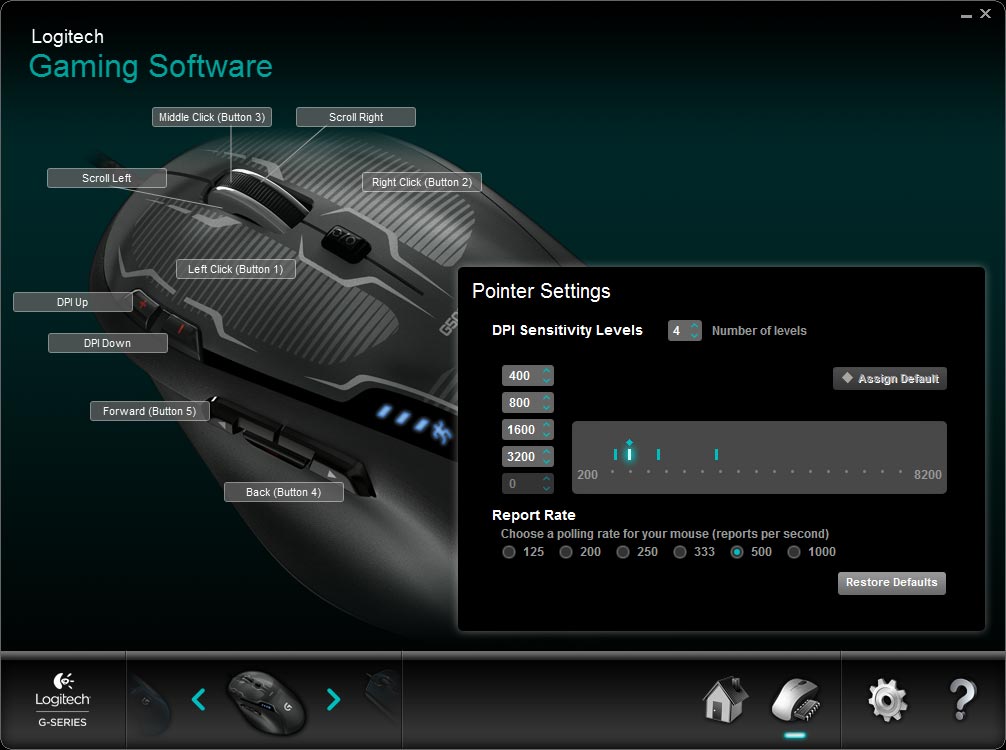Close the Logitech Gaming Software window
The height and width of the screenshot is (750, 1006).
click(x=985, y=13)
